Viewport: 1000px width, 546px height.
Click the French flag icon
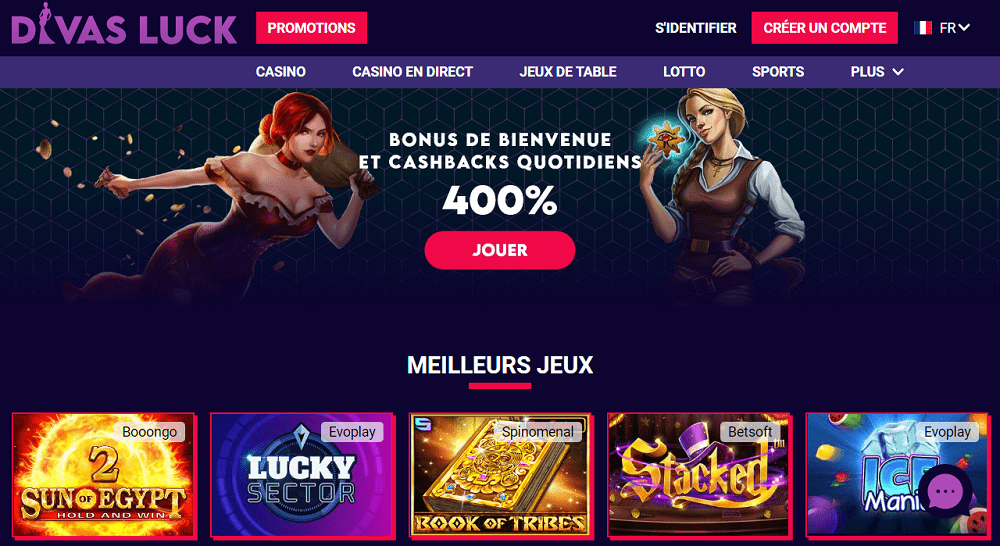(922, 28)
